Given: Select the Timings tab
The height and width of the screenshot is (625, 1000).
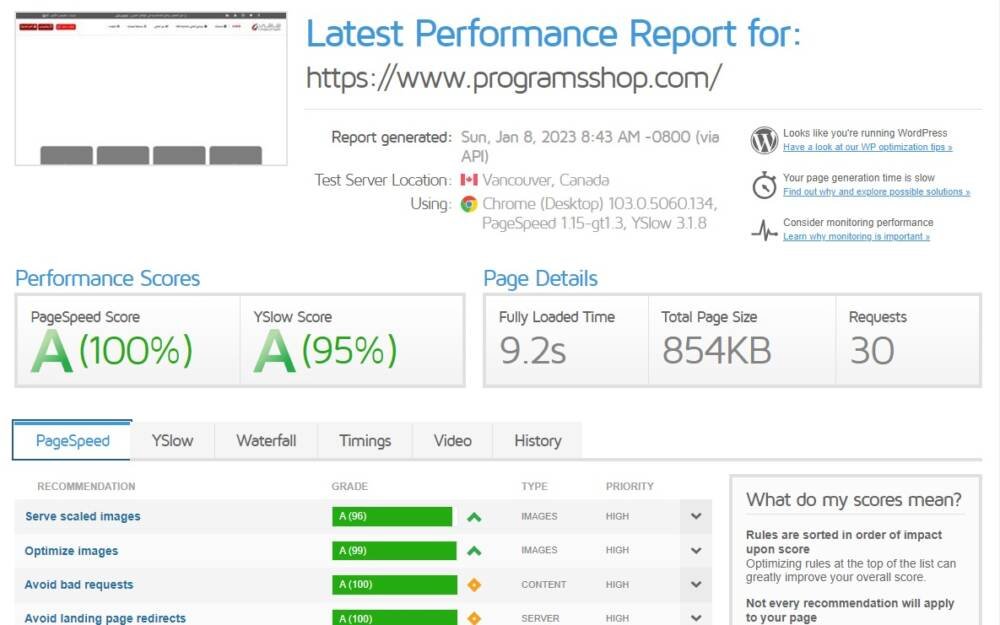Looking at the screenshot, I should (x=365, y=440).
